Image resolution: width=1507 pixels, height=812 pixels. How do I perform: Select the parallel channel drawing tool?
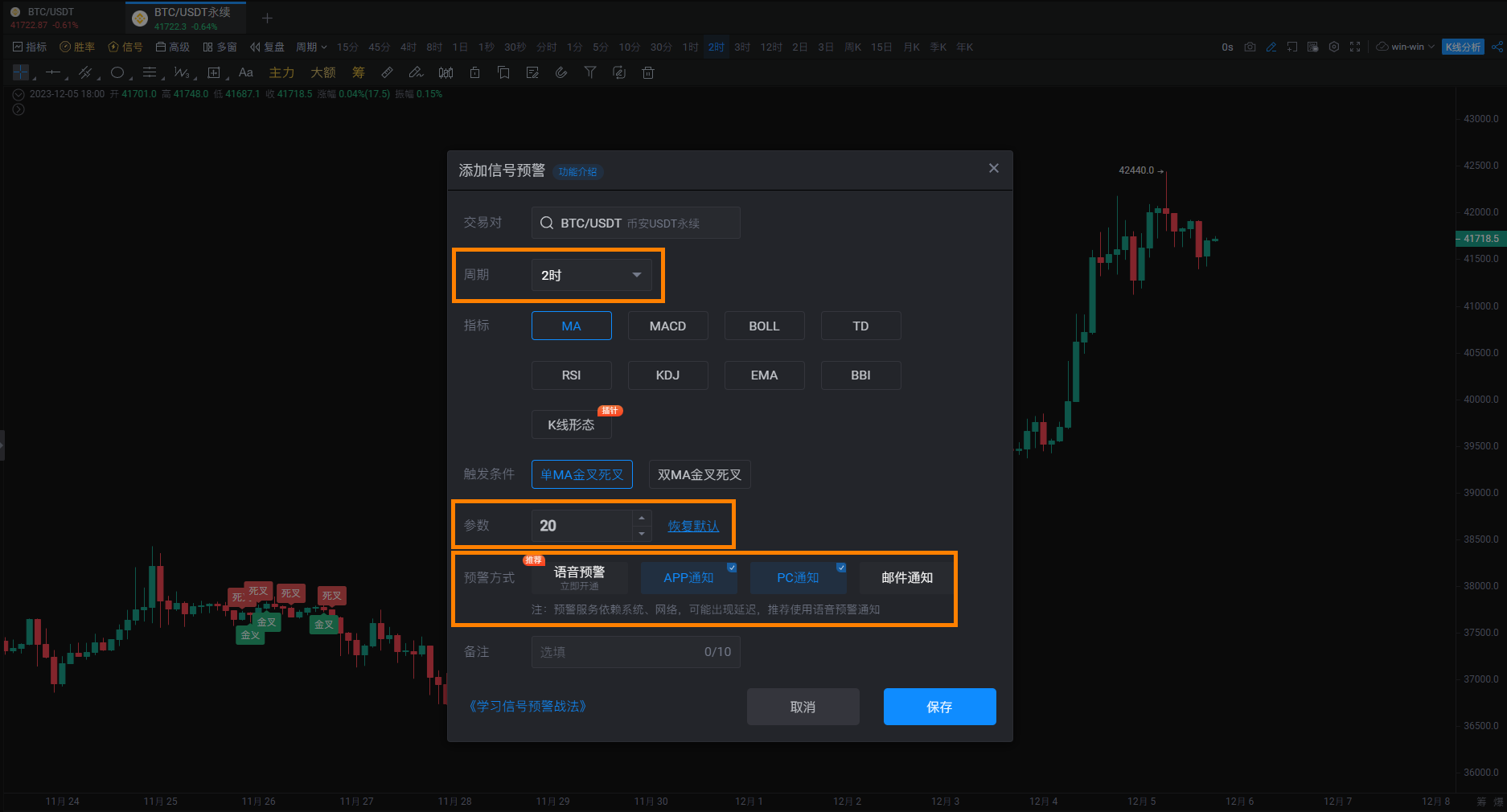click(x=85, y=72)
